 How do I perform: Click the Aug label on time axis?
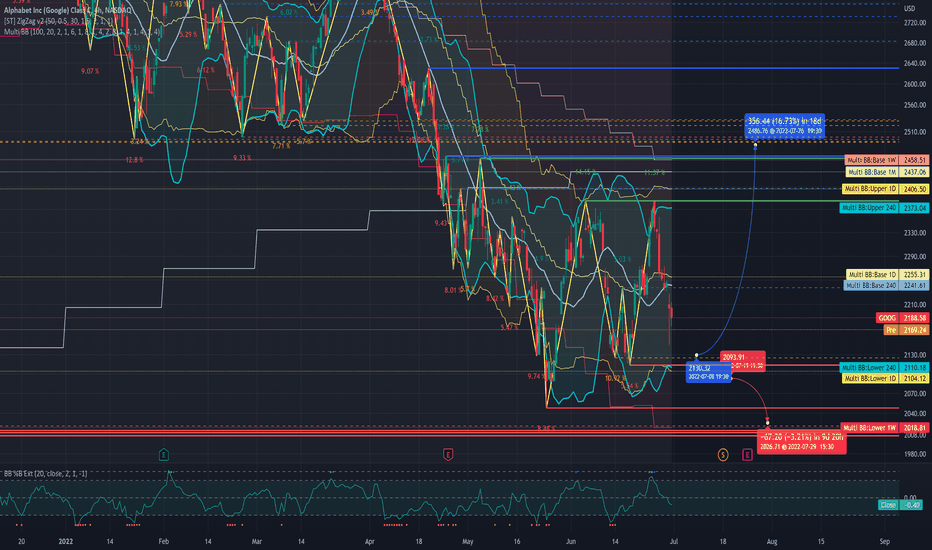(x=772, y=542)
